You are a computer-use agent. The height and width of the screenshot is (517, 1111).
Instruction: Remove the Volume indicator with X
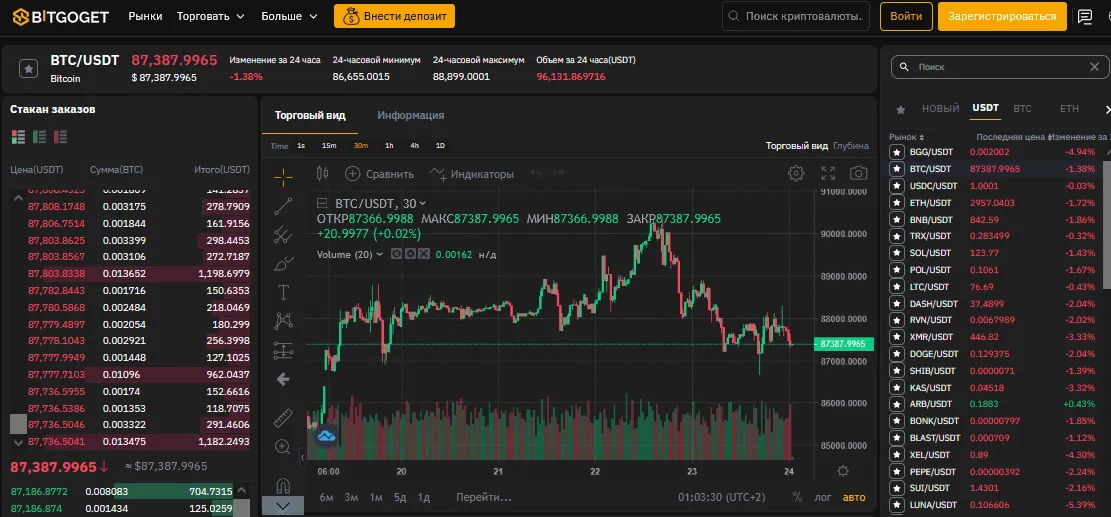coord(423,254)
